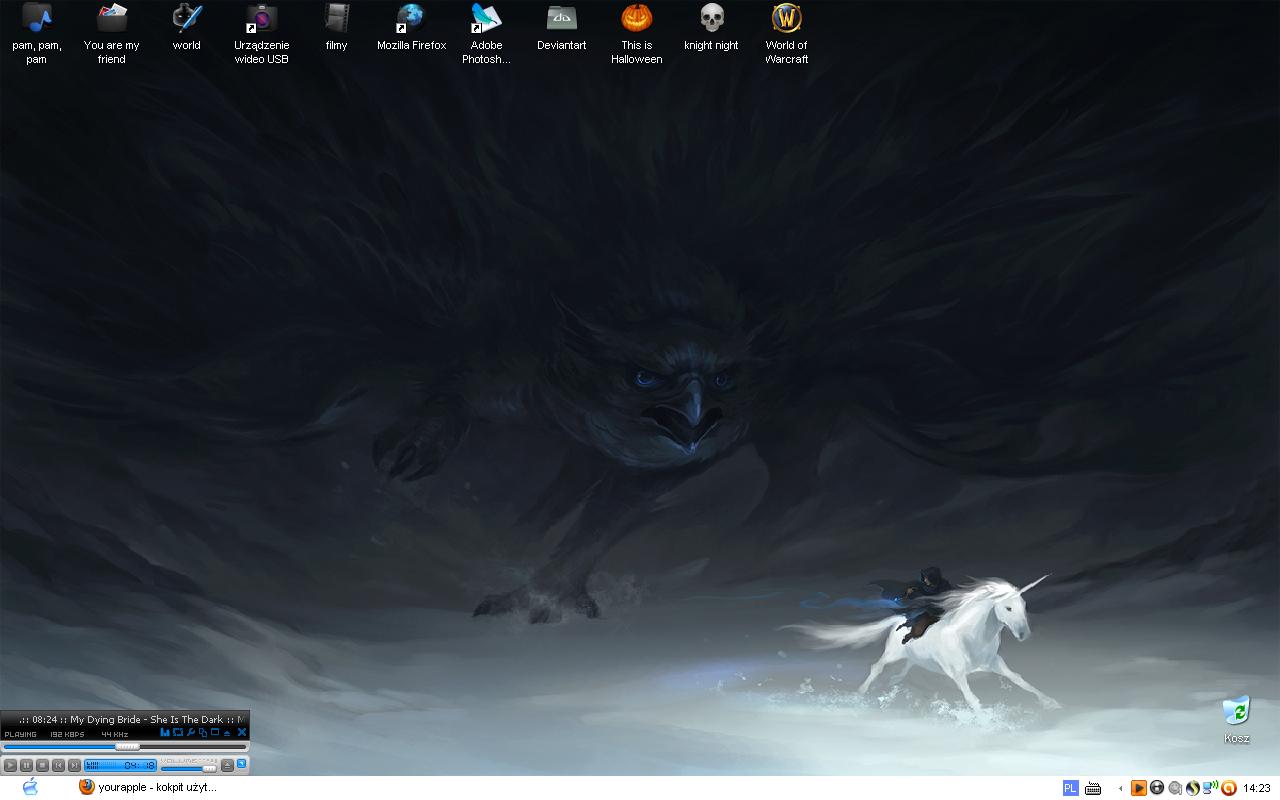
Task: Skip to the previous track
Action: [58, 765]
